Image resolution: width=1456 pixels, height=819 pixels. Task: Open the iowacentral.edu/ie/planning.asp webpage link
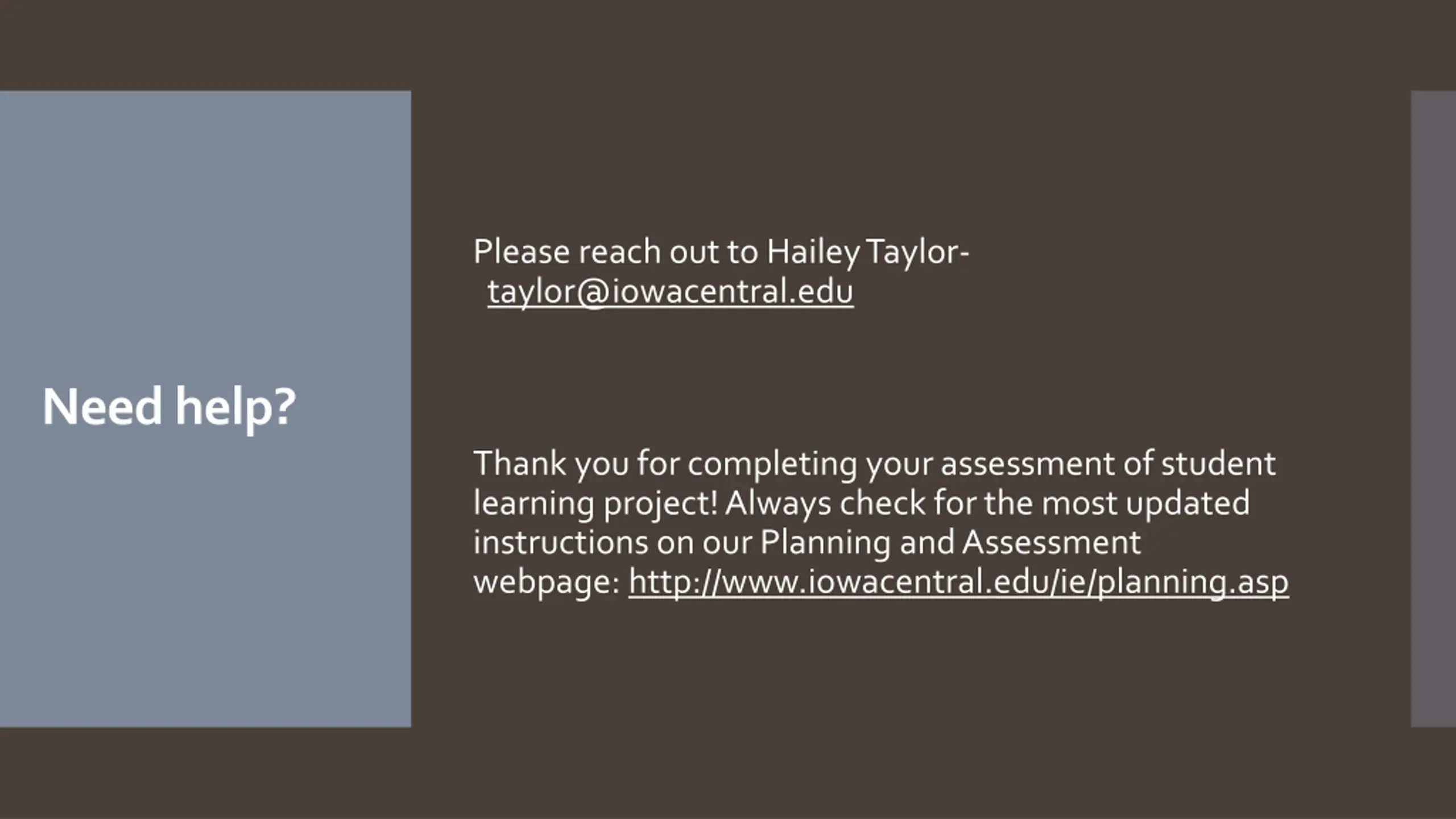tap(958, 582)
